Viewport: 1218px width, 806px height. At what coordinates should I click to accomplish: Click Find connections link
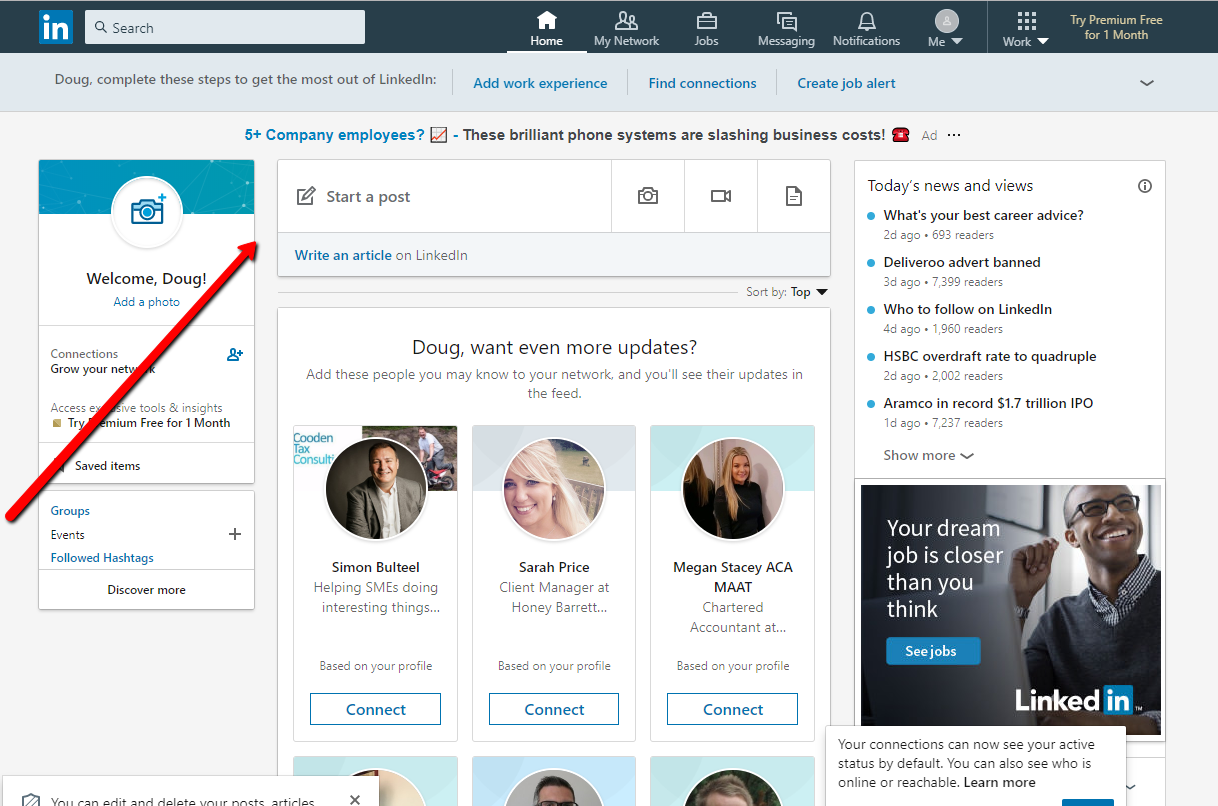702,83
